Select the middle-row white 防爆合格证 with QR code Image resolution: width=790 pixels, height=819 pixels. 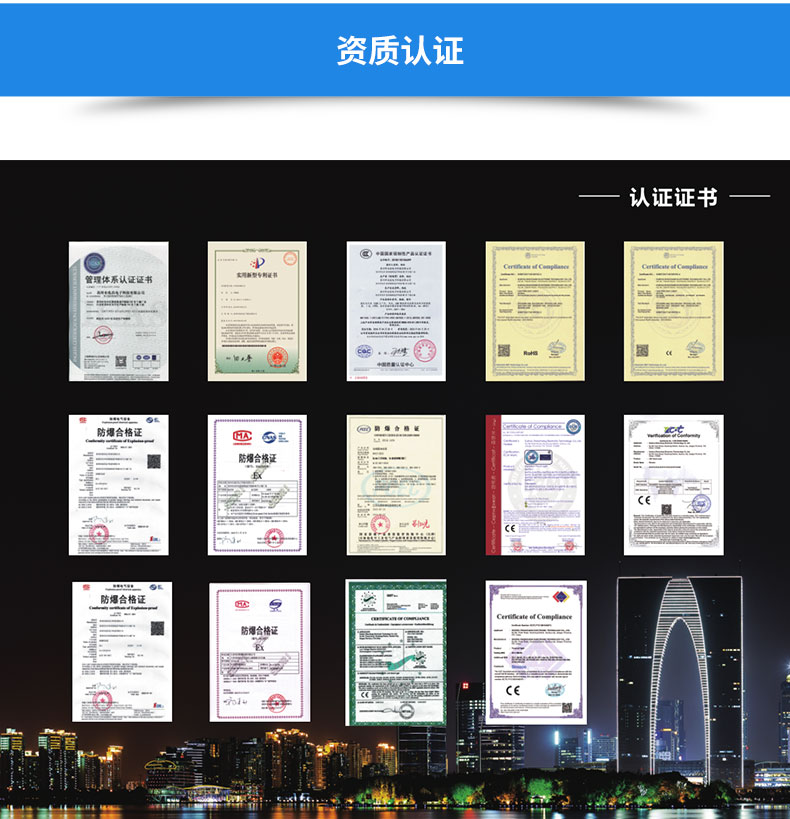(119, 485)
